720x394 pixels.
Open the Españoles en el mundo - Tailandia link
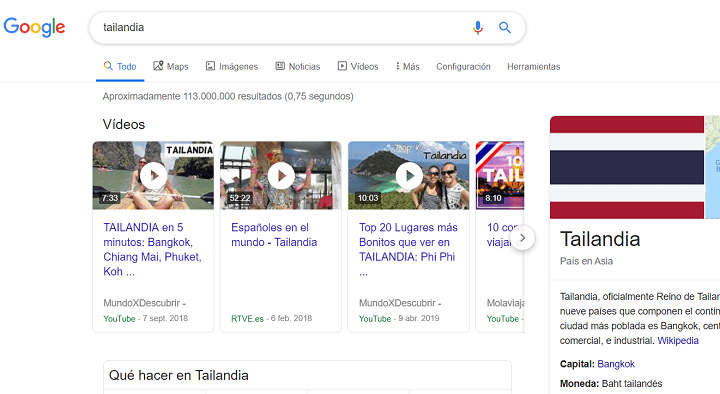click(x=274, y=235)
